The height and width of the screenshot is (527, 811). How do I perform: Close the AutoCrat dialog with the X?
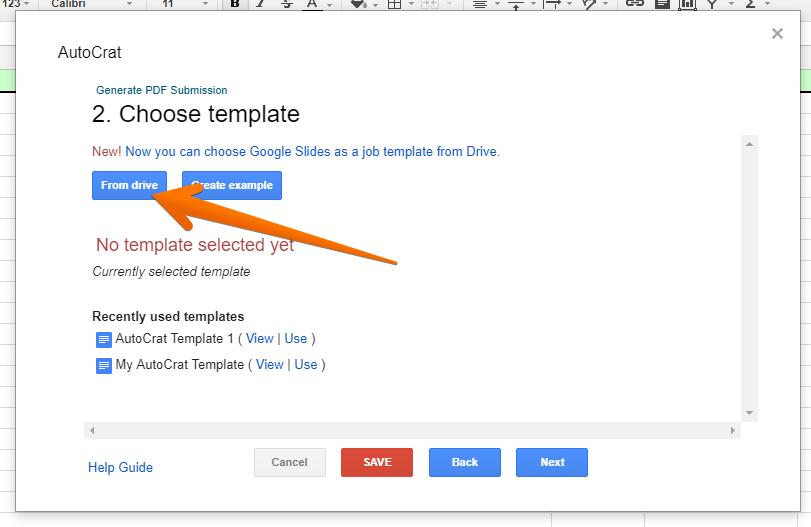tap(777, 34)
